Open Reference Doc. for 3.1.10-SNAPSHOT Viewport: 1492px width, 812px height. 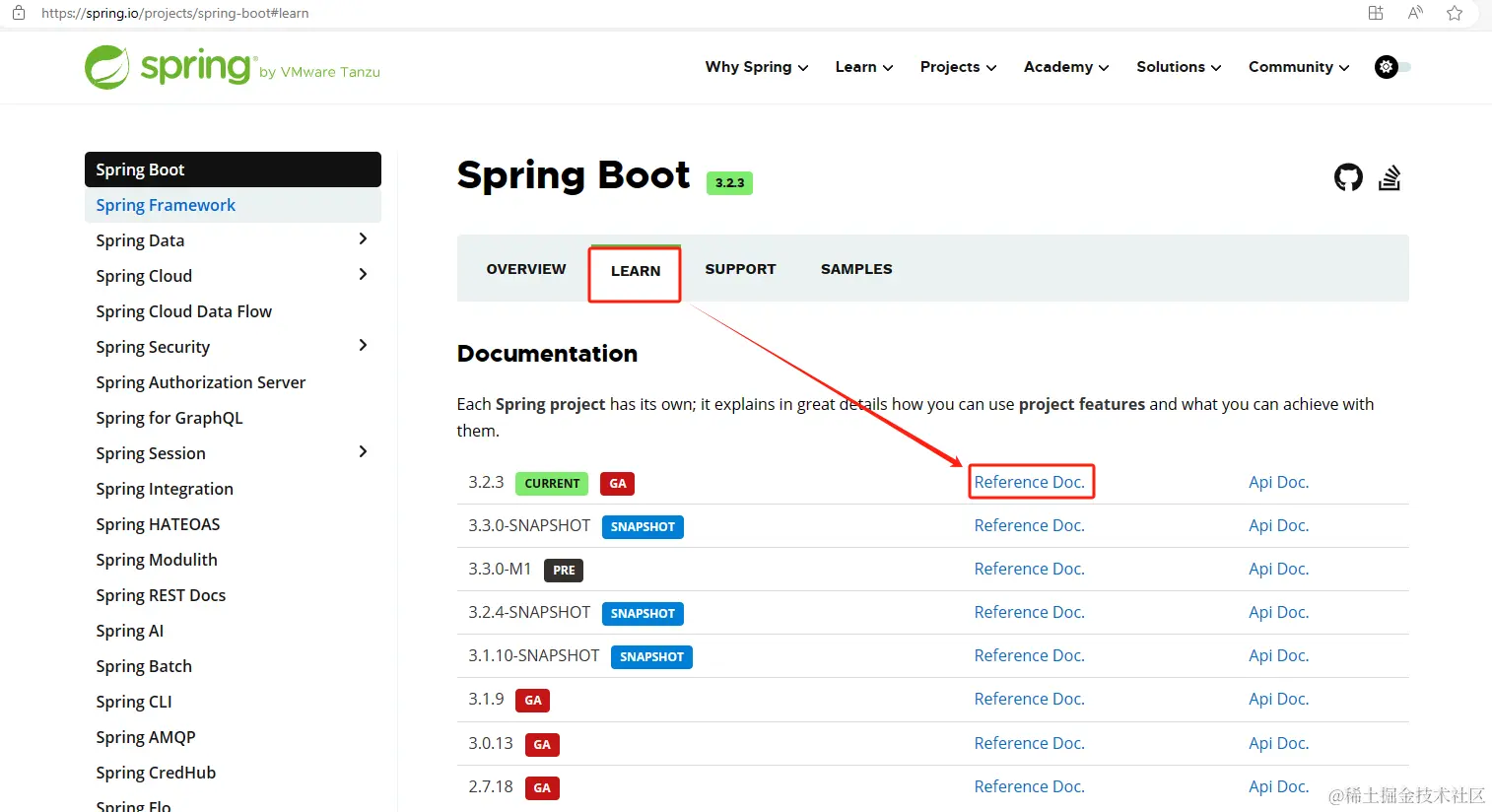[x=1030, y=655]
